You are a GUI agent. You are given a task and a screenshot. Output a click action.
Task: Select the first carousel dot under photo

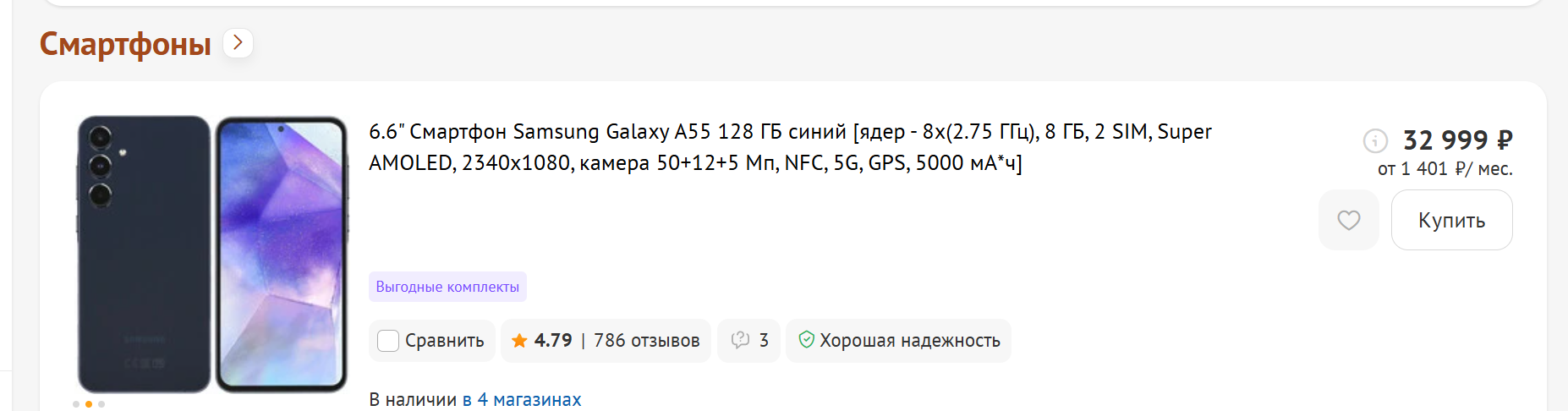76,404
